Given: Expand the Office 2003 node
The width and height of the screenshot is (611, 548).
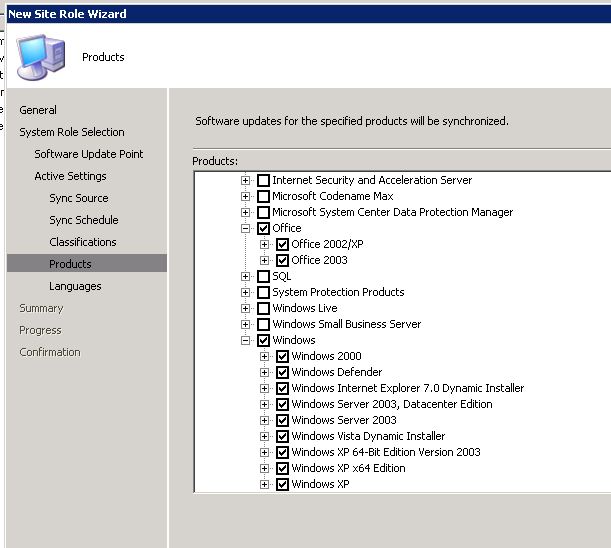Looking at the screenshot, I should pyautogui.click(x=264, y=260).
